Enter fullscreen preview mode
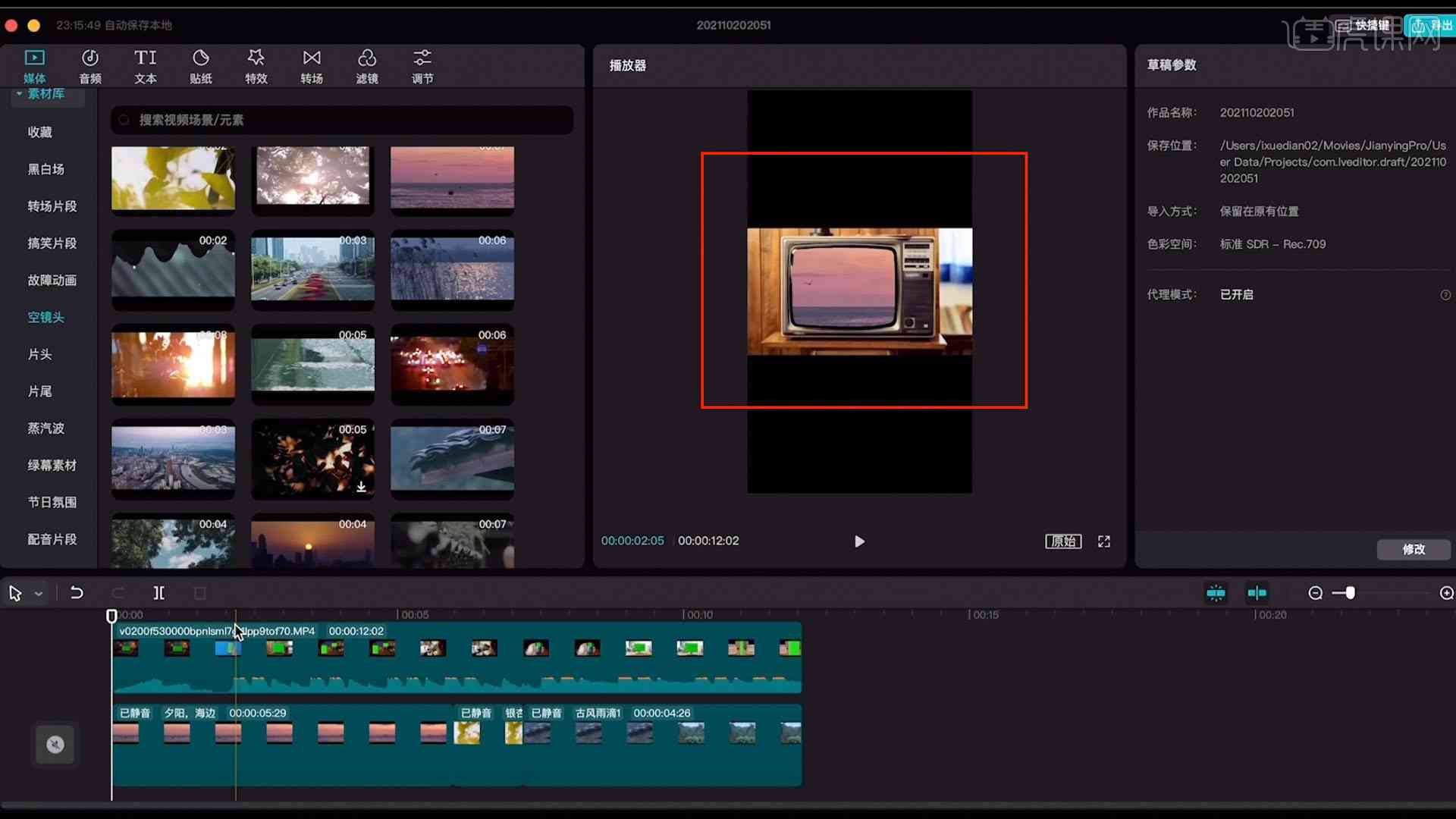This screenshot has height=819, width=1456. [1104, 541]
